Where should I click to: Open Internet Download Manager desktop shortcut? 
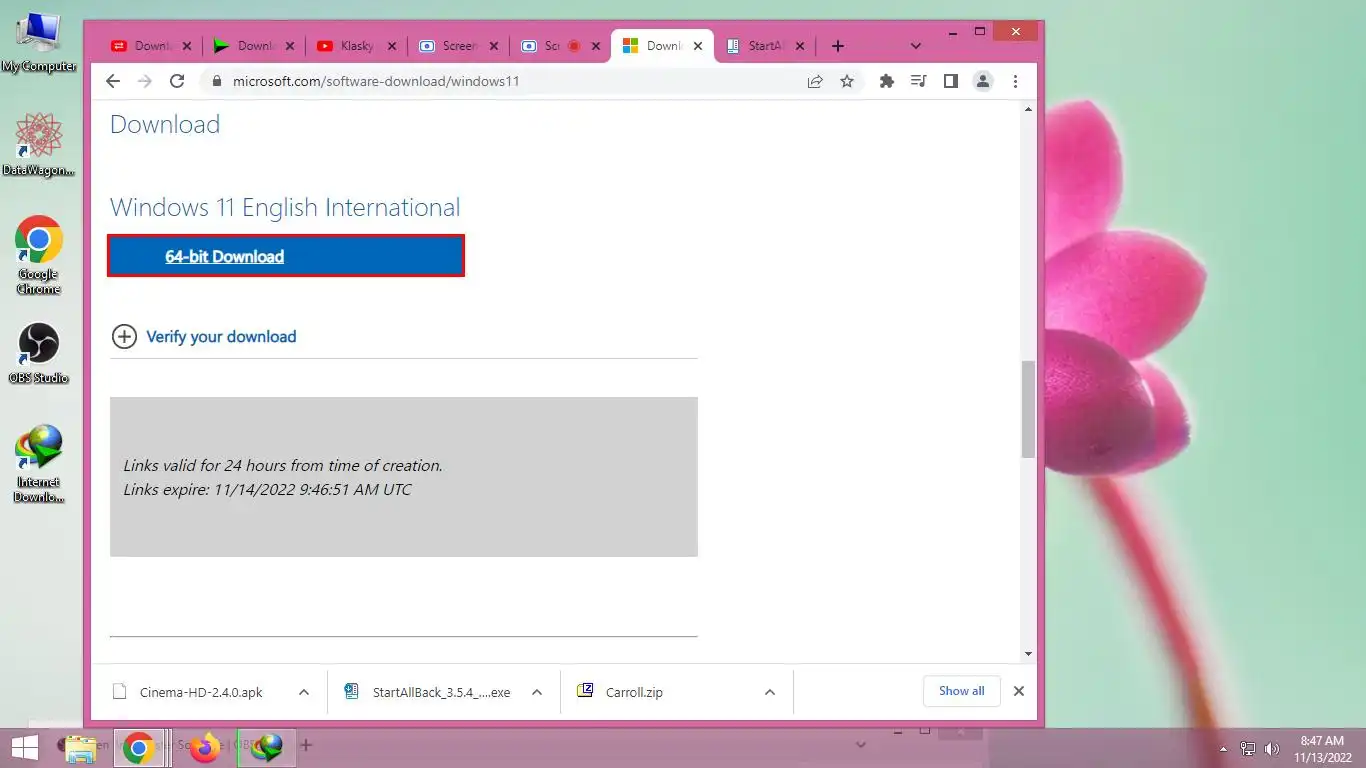point(38,463)
